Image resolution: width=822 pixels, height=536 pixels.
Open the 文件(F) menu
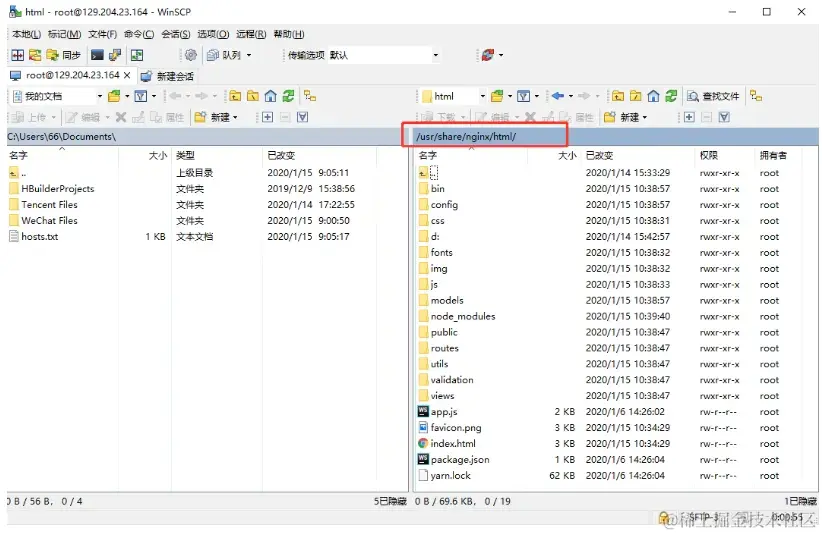[x=102, y=35]
